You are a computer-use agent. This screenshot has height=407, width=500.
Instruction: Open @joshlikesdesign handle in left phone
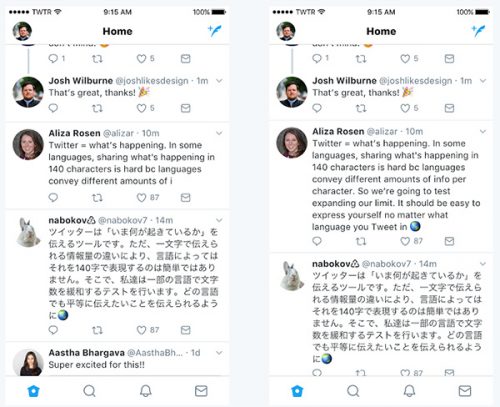point(152,81)
